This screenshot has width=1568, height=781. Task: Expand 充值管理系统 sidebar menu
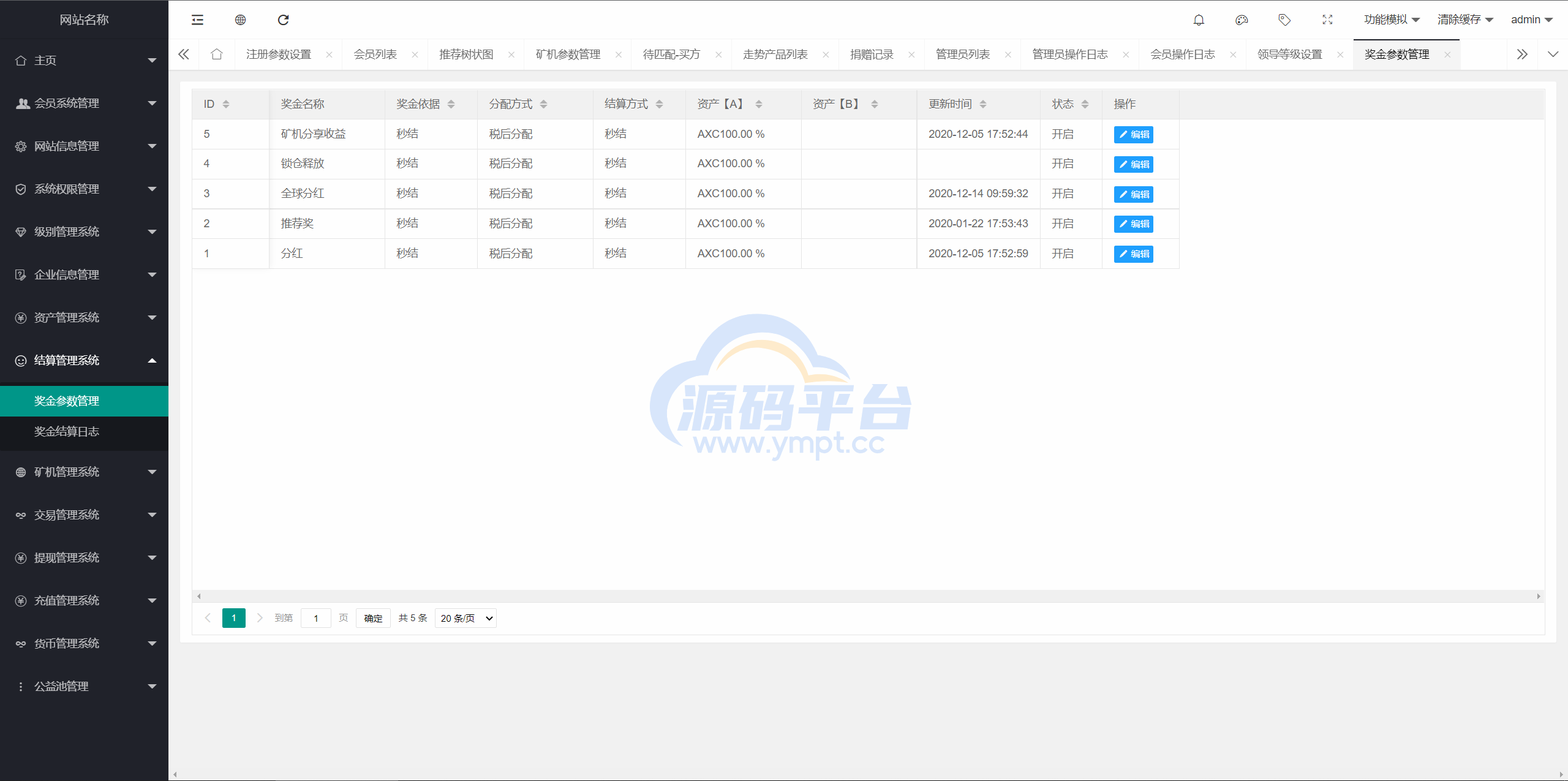click(x=84, y=600)
